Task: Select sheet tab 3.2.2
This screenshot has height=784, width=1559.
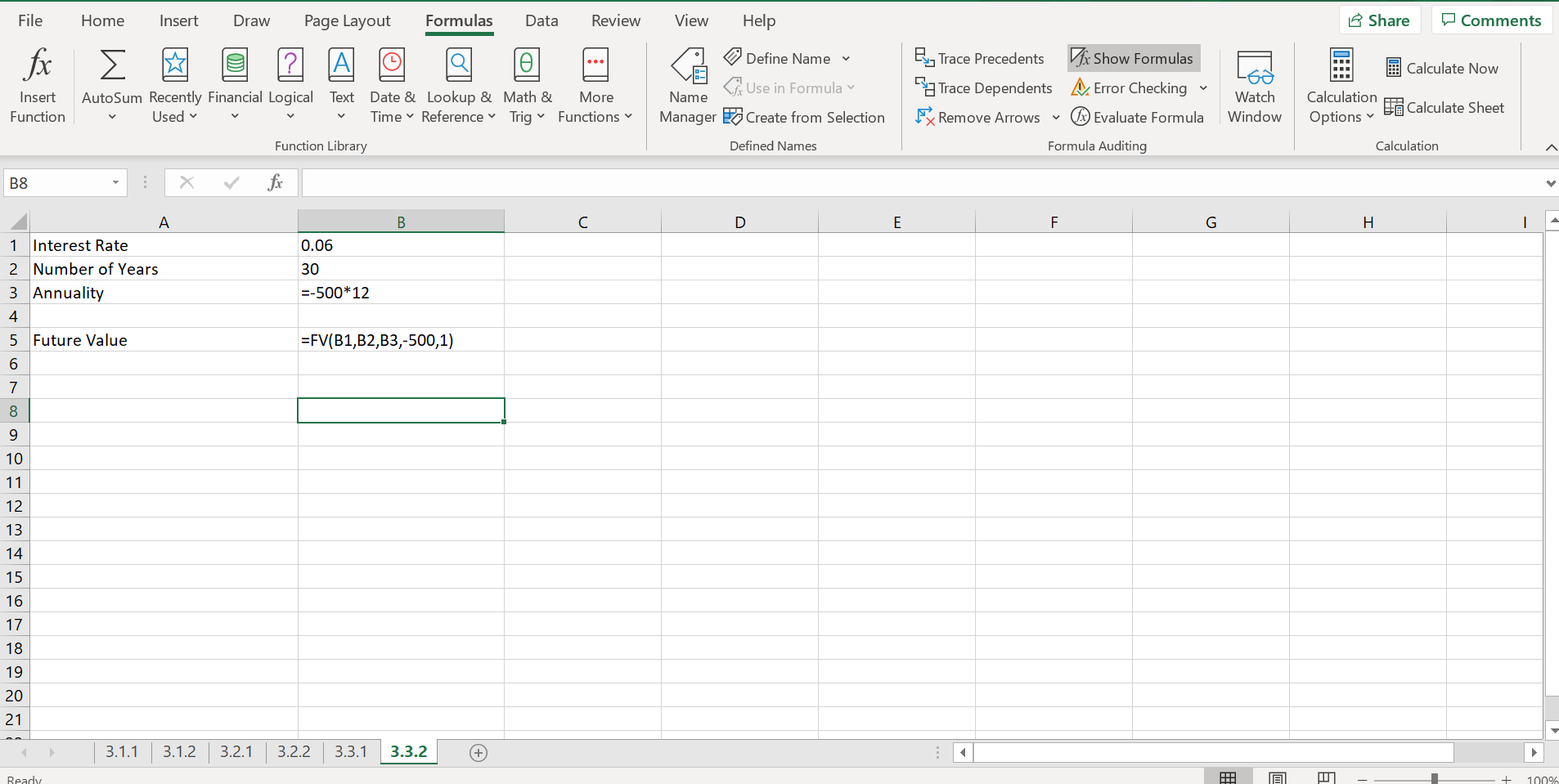Action: coord(294,752)
